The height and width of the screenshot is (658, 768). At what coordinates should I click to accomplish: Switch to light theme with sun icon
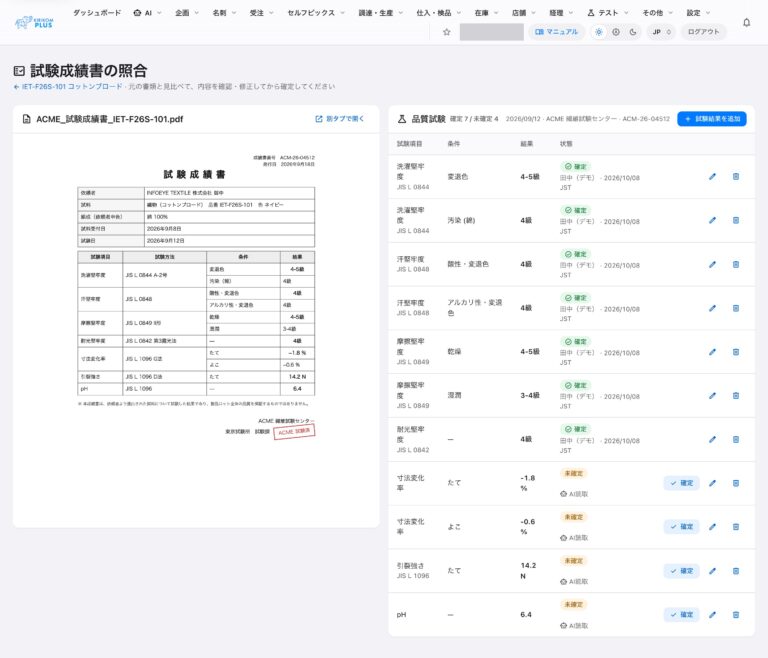click(599, 32)
